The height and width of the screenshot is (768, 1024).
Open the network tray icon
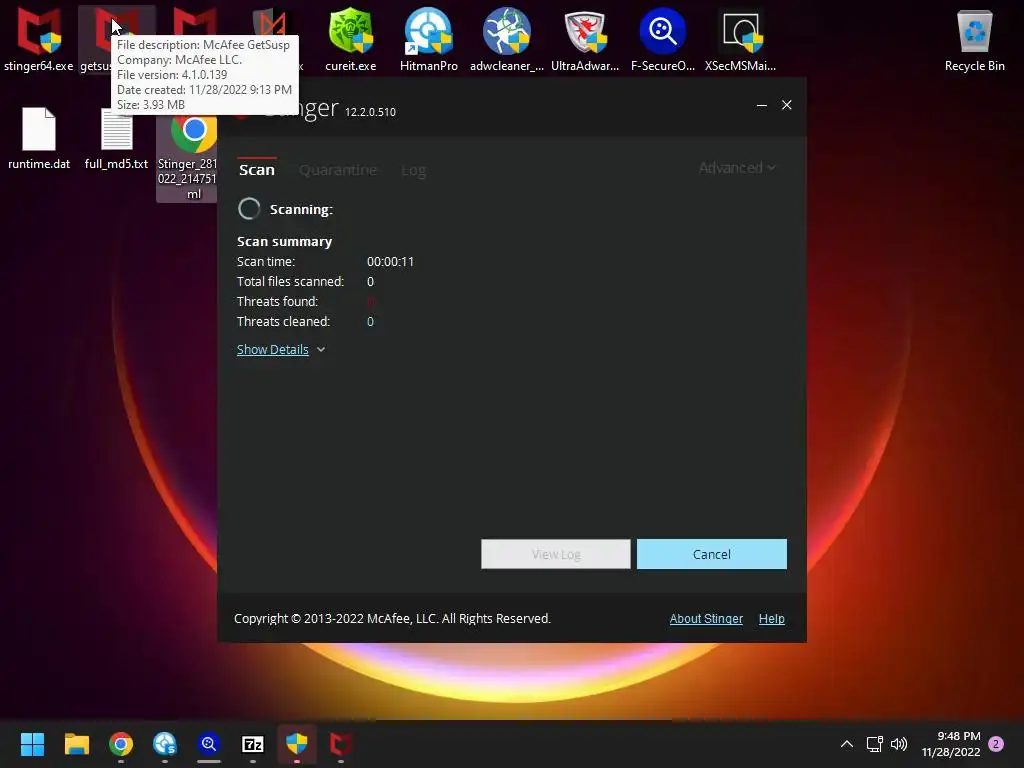[x=874, y=744]
